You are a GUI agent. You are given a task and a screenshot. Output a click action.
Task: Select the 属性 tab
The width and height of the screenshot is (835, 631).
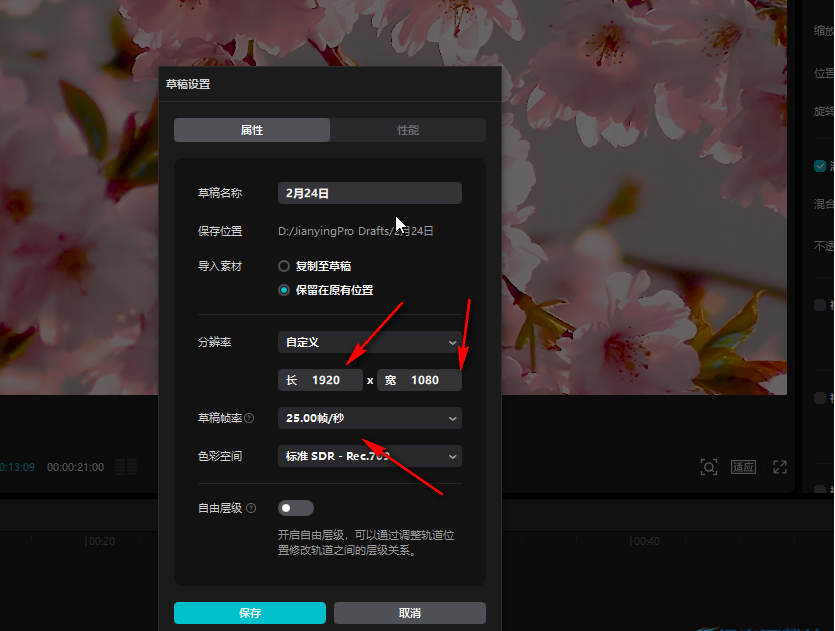pyautogui.click(x=251, y=130)
